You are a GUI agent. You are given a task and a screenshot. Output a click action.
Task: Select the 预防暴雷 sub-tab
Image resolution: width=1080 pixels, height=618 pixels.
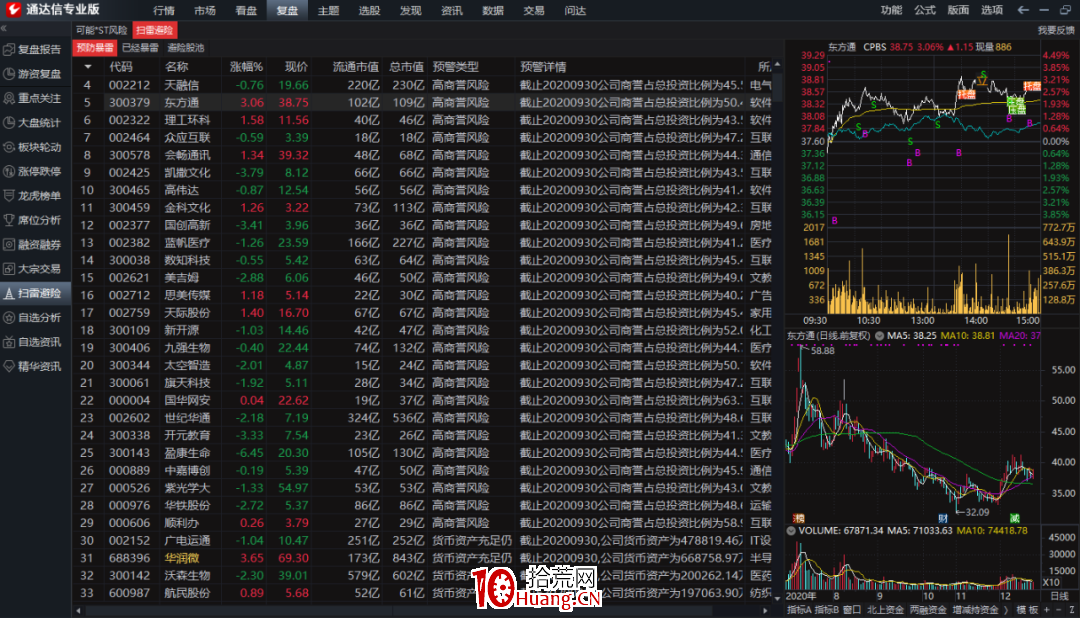pyautogui.click(x=95, y=48)
